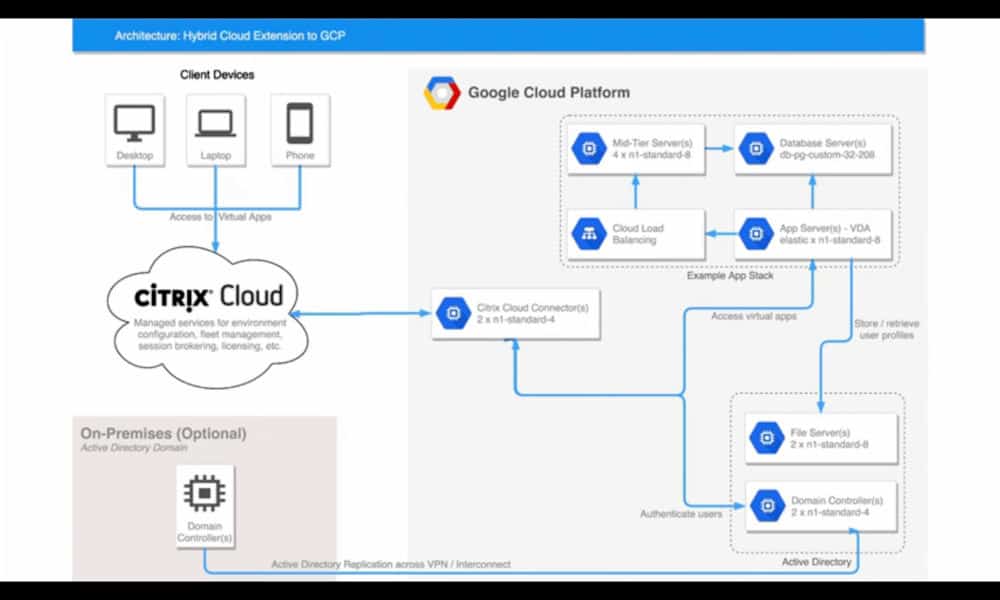This screenshot has width=1000, height=600.
Task: Click the File Server compute icon
Action: coord(767,437)
